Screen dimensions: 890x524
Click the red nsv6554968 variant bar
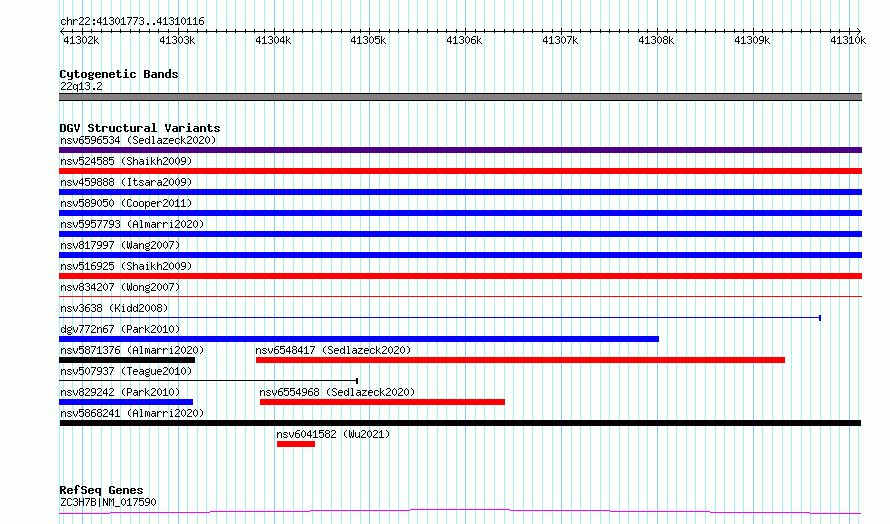382,402
